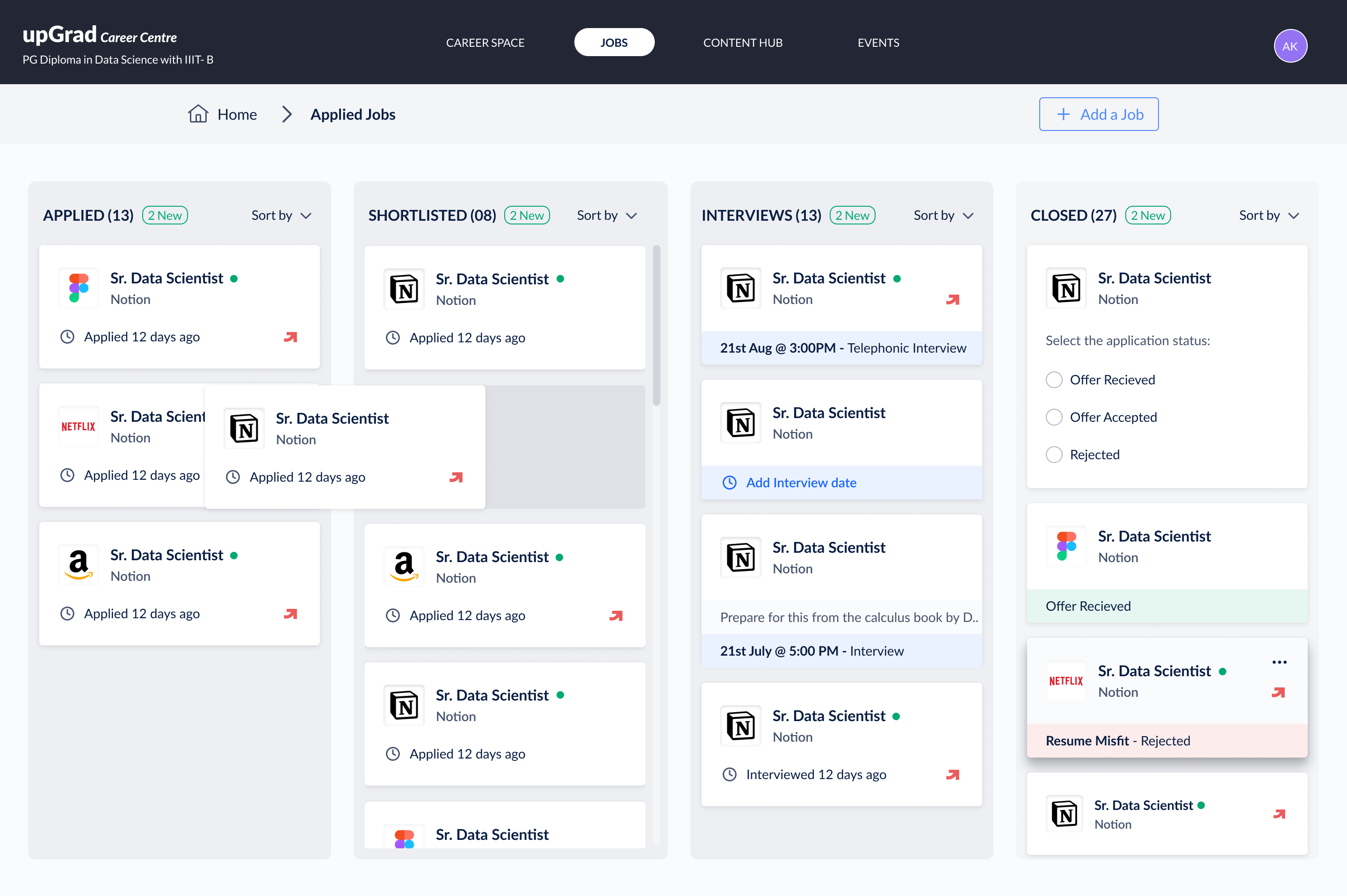
Task: Click Netflix logo in Closed column
Action: pos(1066,681)
